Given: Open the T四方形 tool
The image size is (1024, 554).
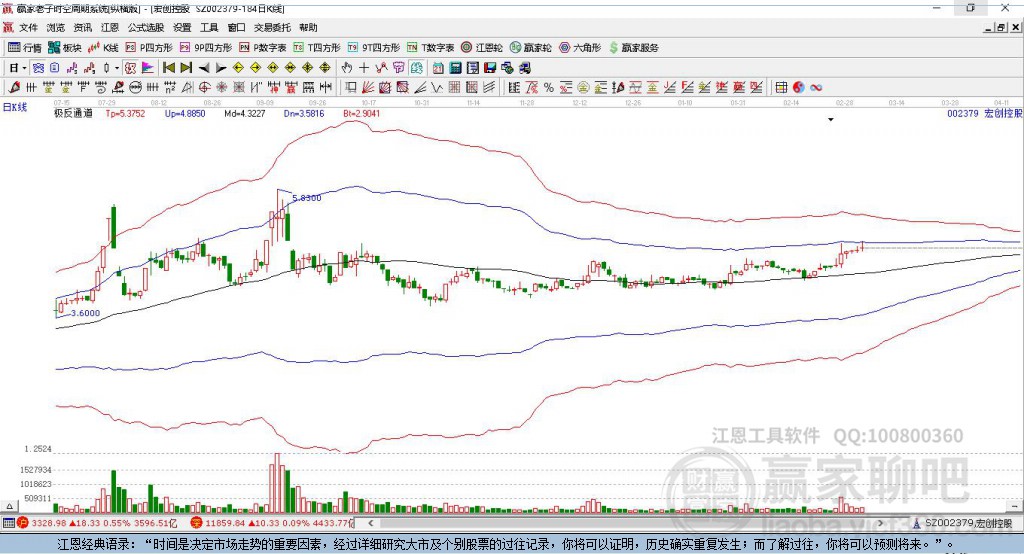Looking at the screenshot, I should (x=317, y=48).
